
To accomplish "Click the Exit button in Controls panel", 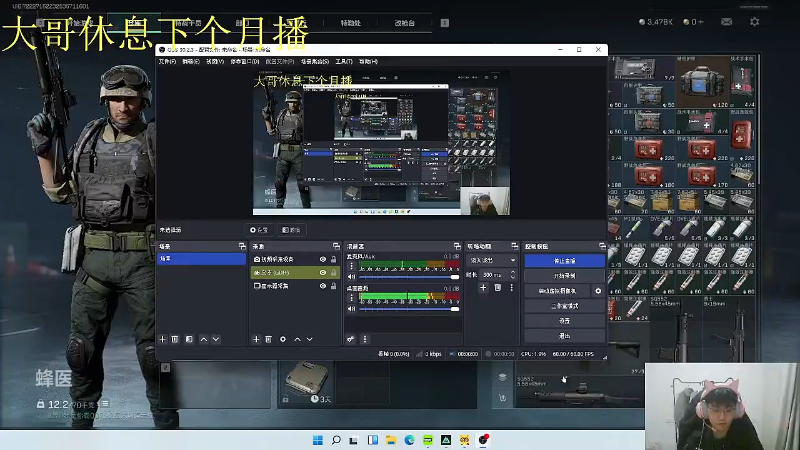I will coord(564,336).
